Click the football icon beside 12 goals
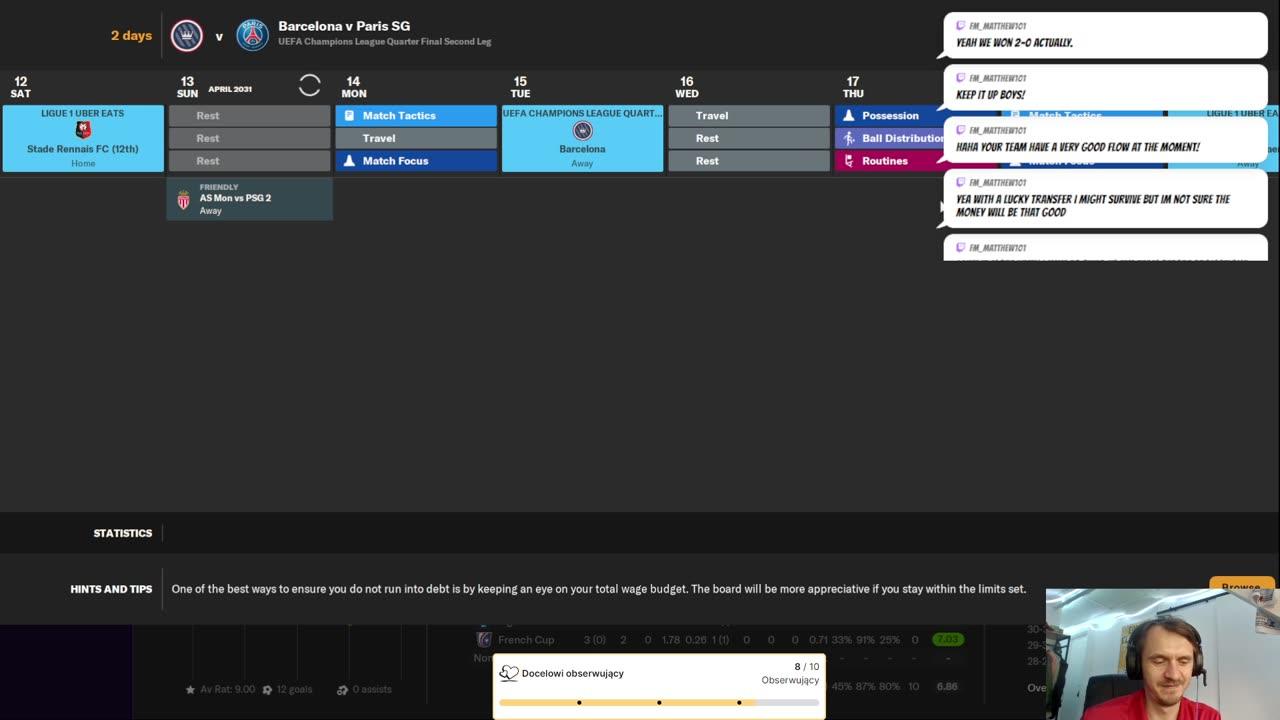 [x=268, y=689]
